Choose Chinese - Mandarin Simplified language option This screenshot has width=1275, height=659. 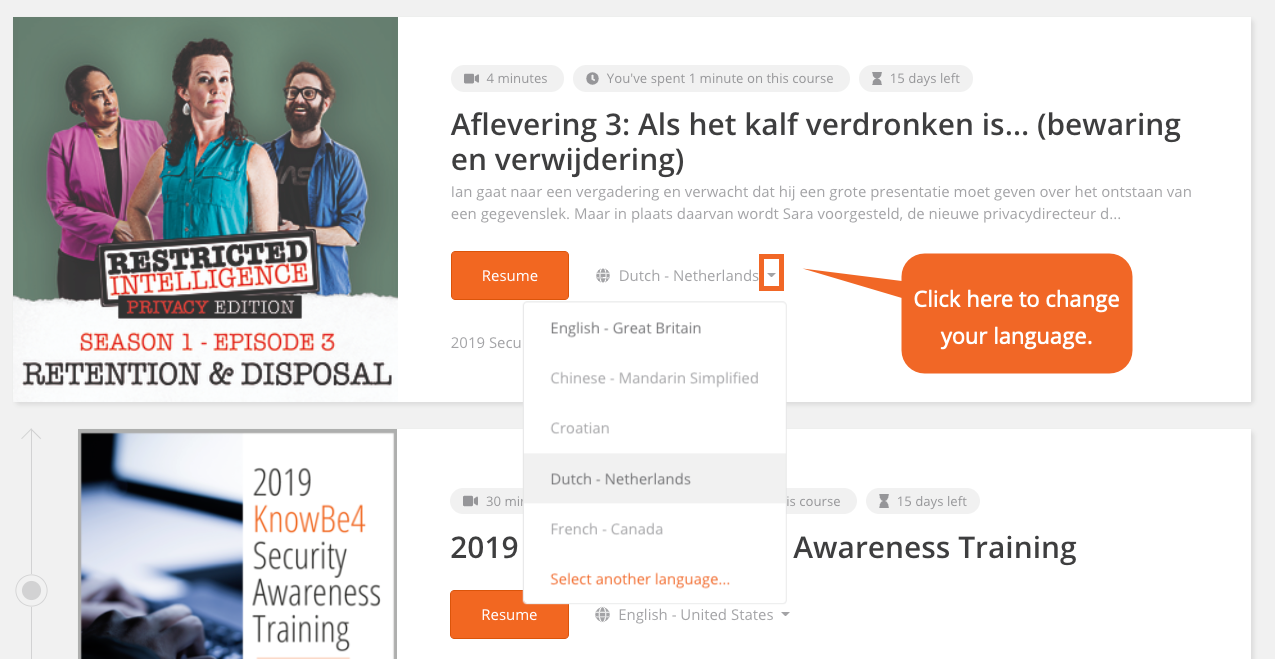655,378
